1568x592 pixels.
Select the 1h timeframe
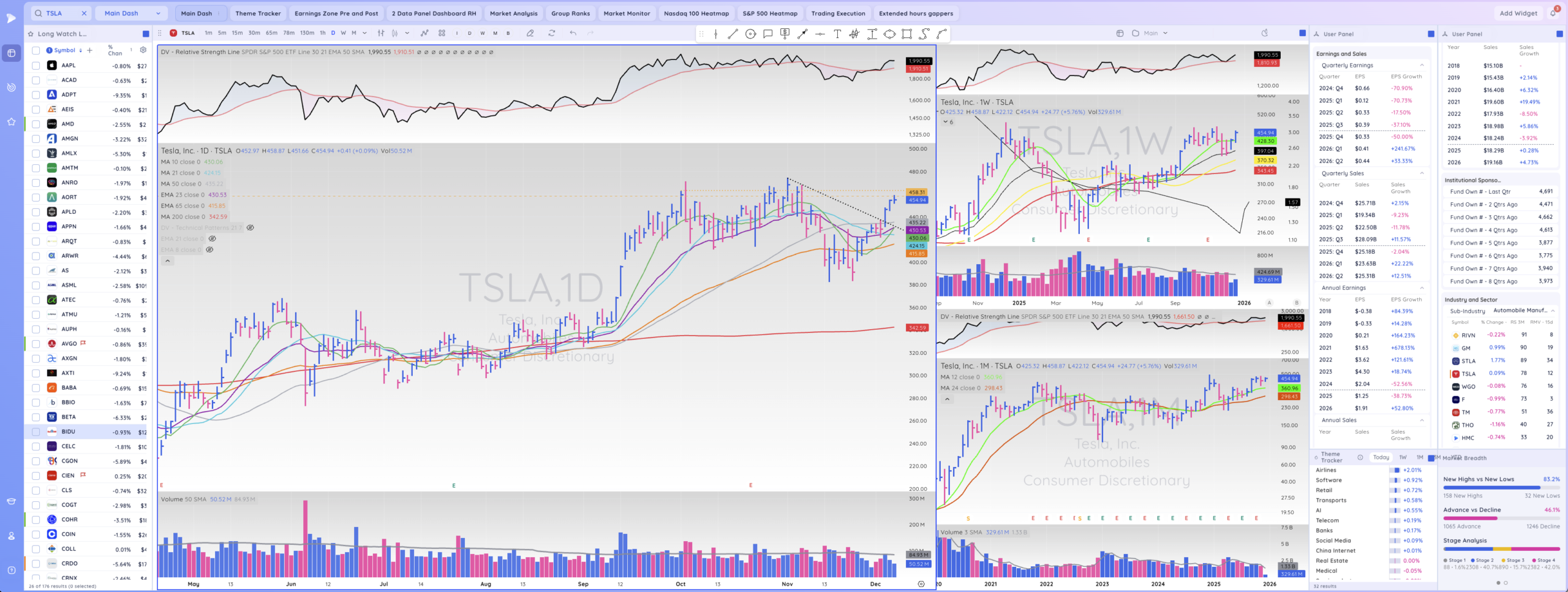point(323,33)
